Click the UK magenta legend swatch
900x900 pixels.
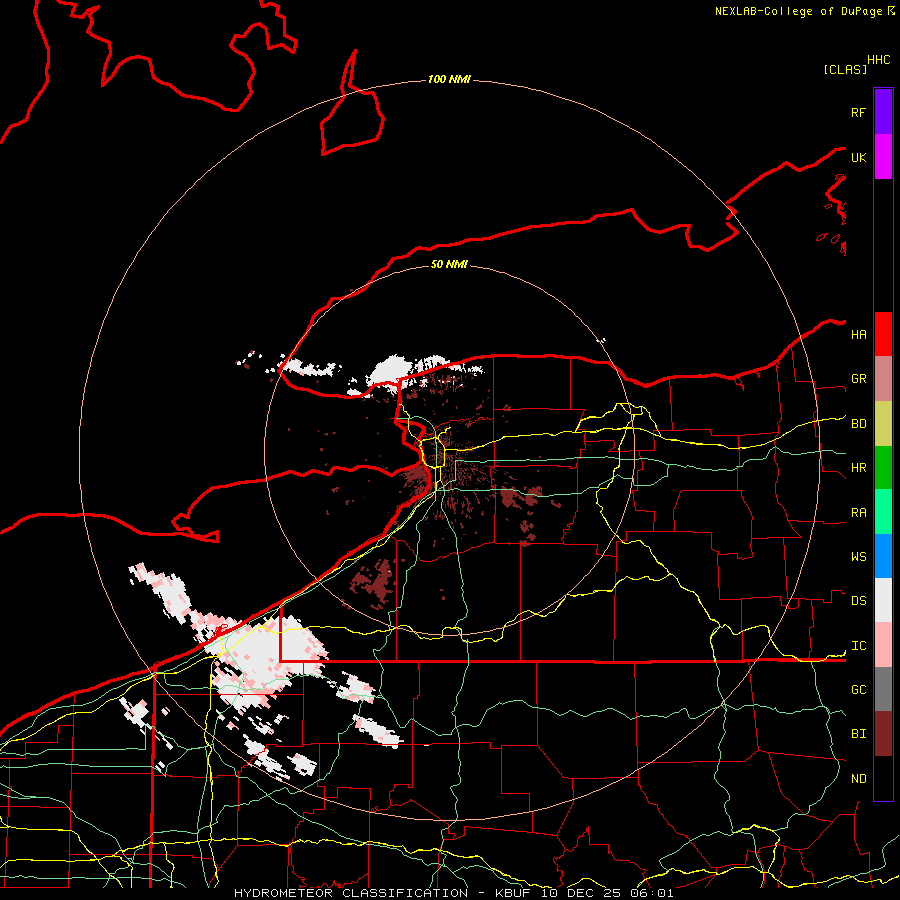(883, 157)
